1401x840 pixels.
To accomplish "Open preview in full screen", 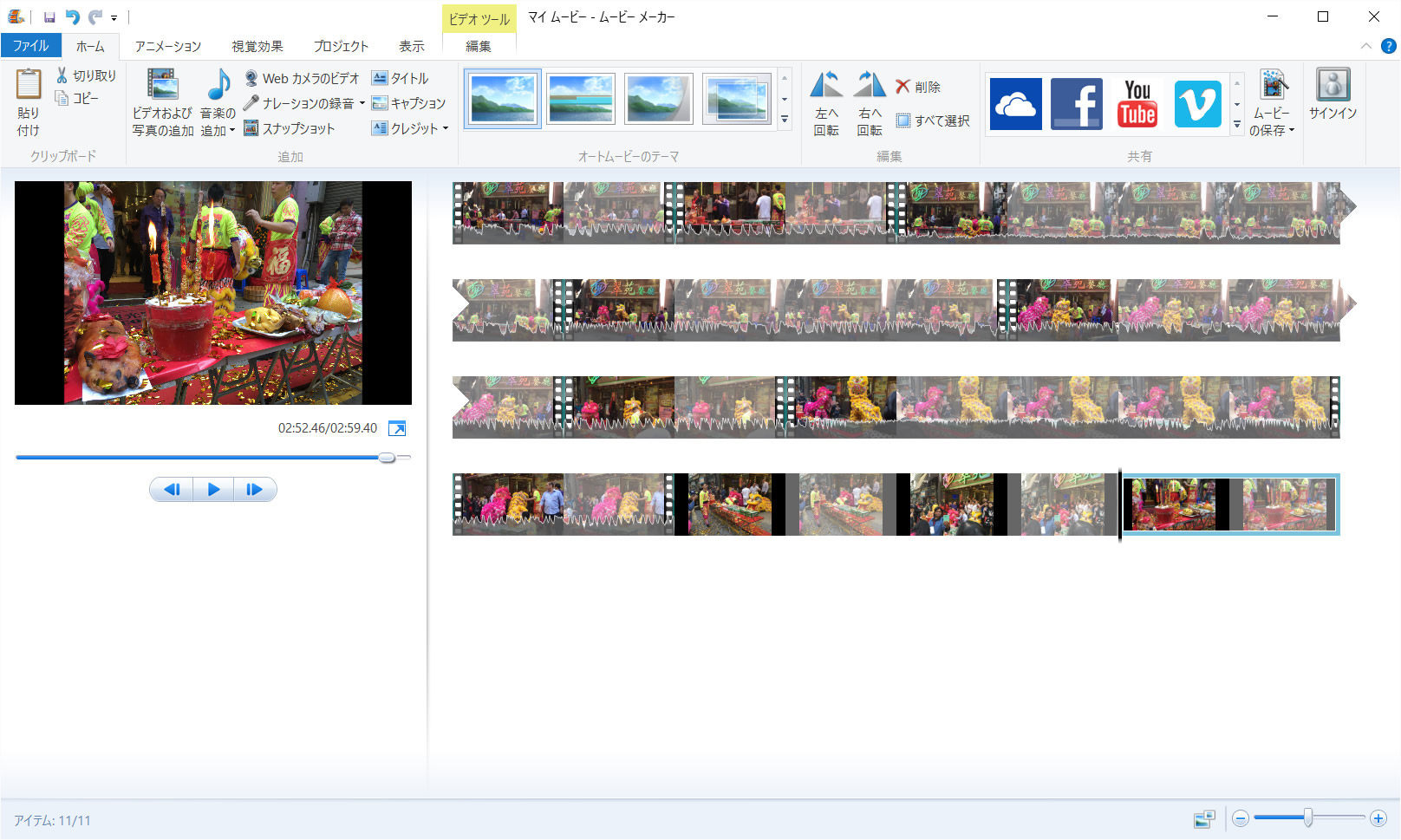I will tap(397, 428).
